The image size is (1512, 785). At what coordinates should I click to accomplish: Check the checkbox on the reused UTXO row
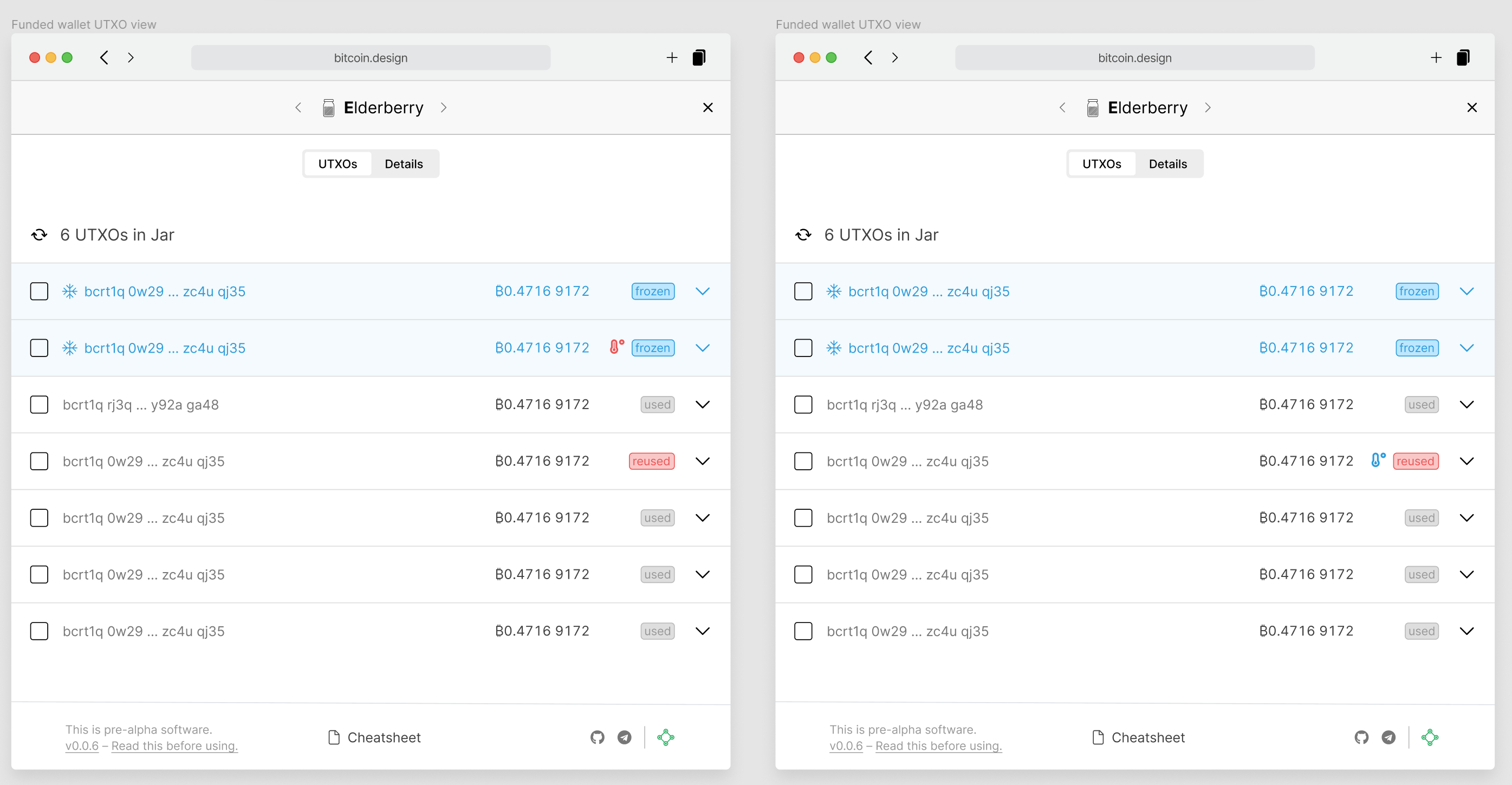pos(39,461)
